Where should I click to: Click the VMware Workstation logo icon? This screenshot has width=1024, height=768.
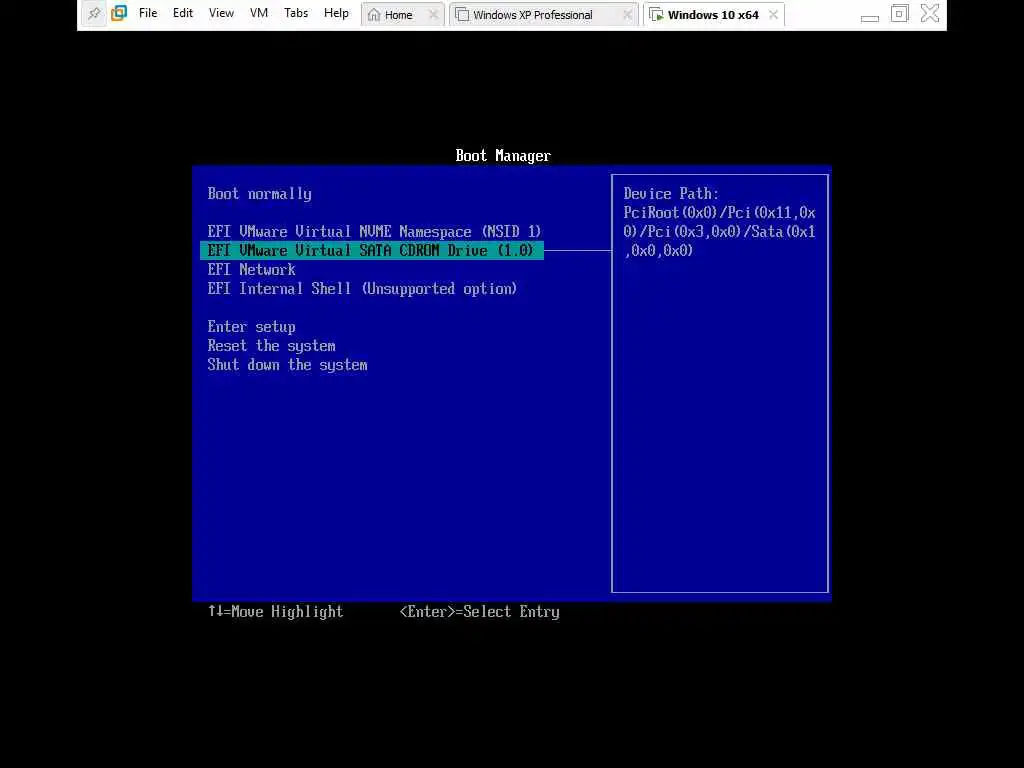tap(119, 13)
